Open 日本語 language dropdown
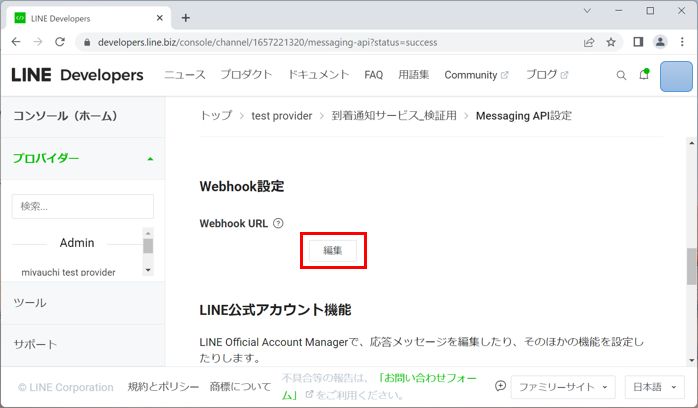This screenshot has width=698, height=408. tap(654, 387)
